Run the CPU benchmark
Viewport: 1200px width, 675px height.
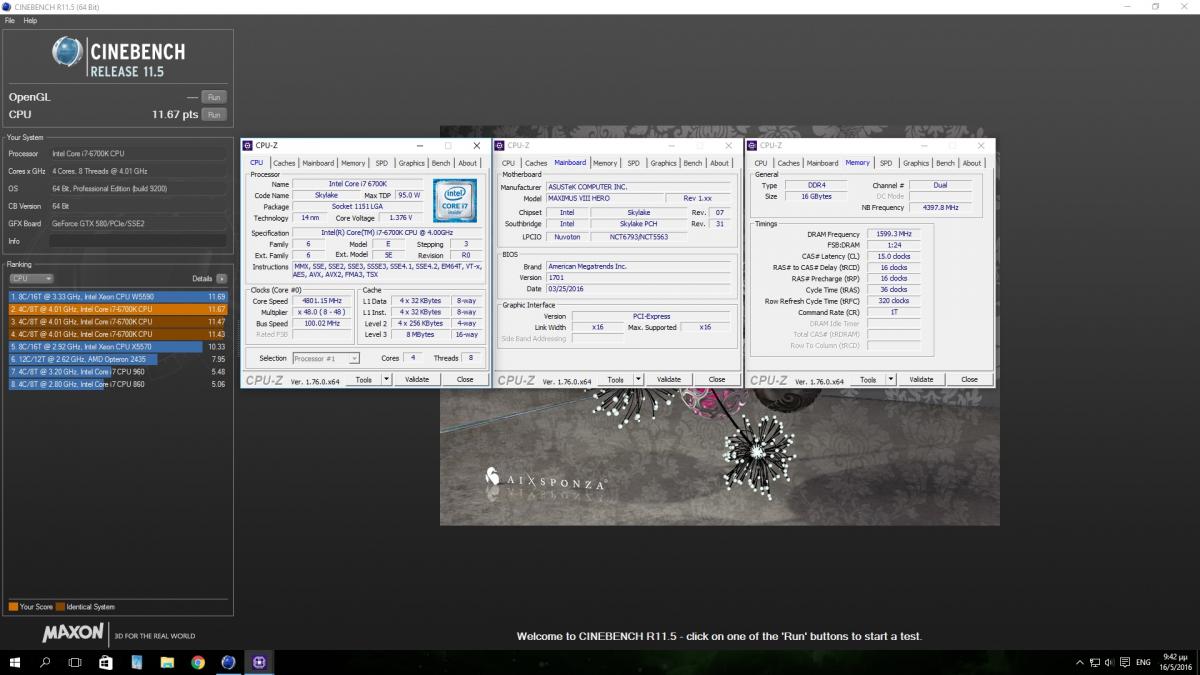[x=214, y=115]
